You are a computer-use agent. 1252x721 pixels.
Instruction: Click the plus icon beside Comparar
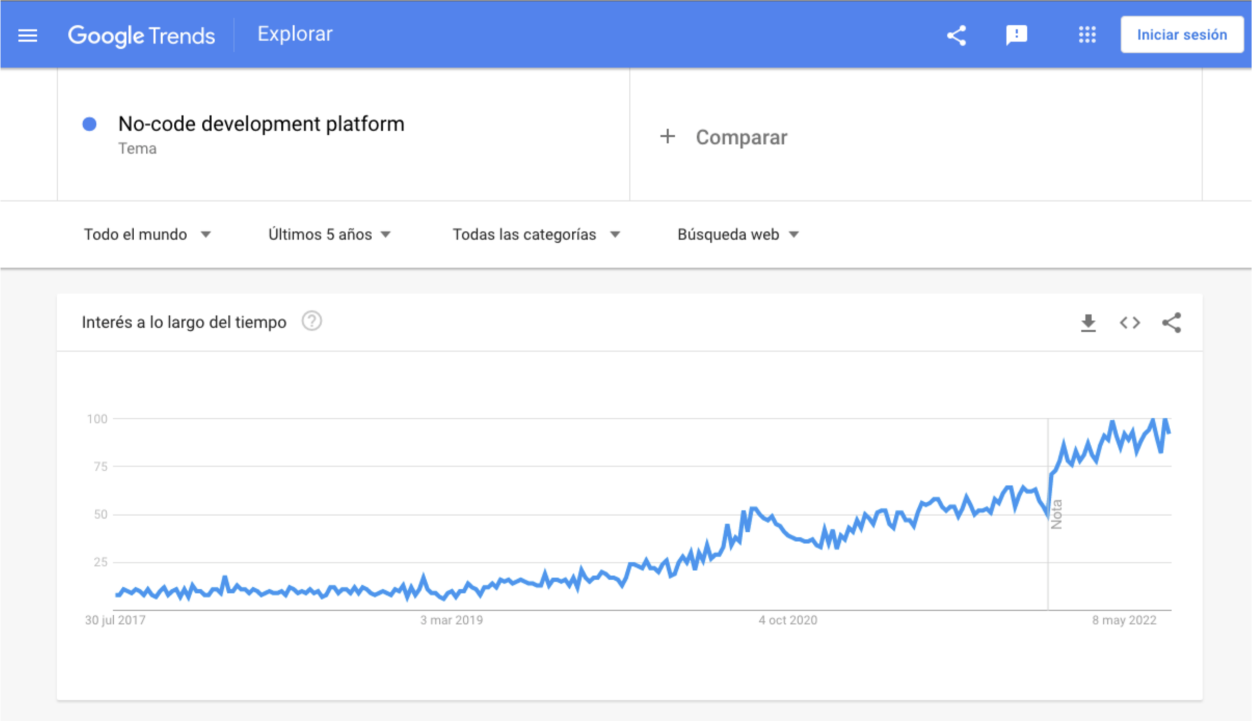(x=668, y=137)
